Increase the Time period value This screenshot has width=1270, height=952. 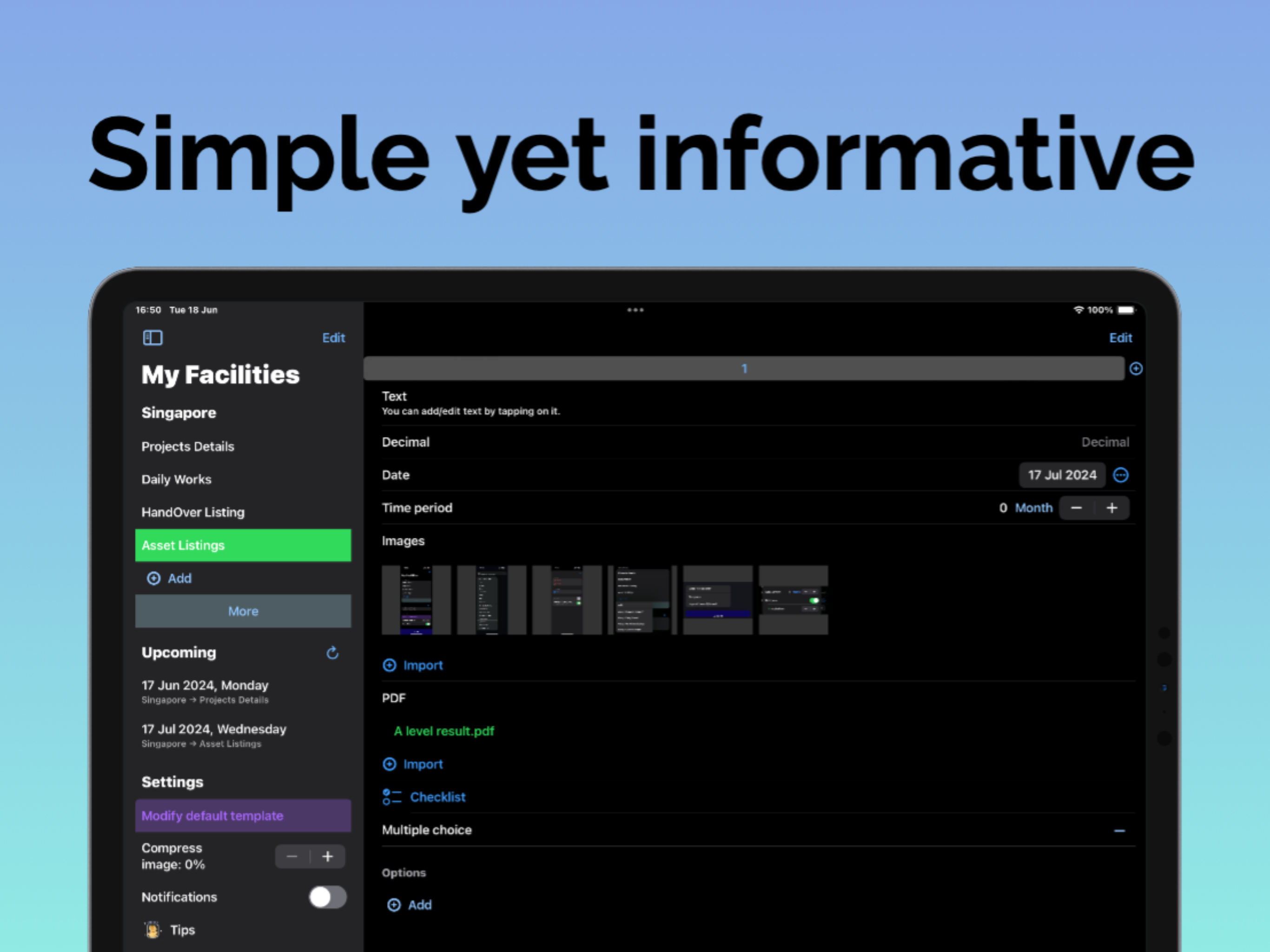pyautogui.click(x=1112, y=508)
